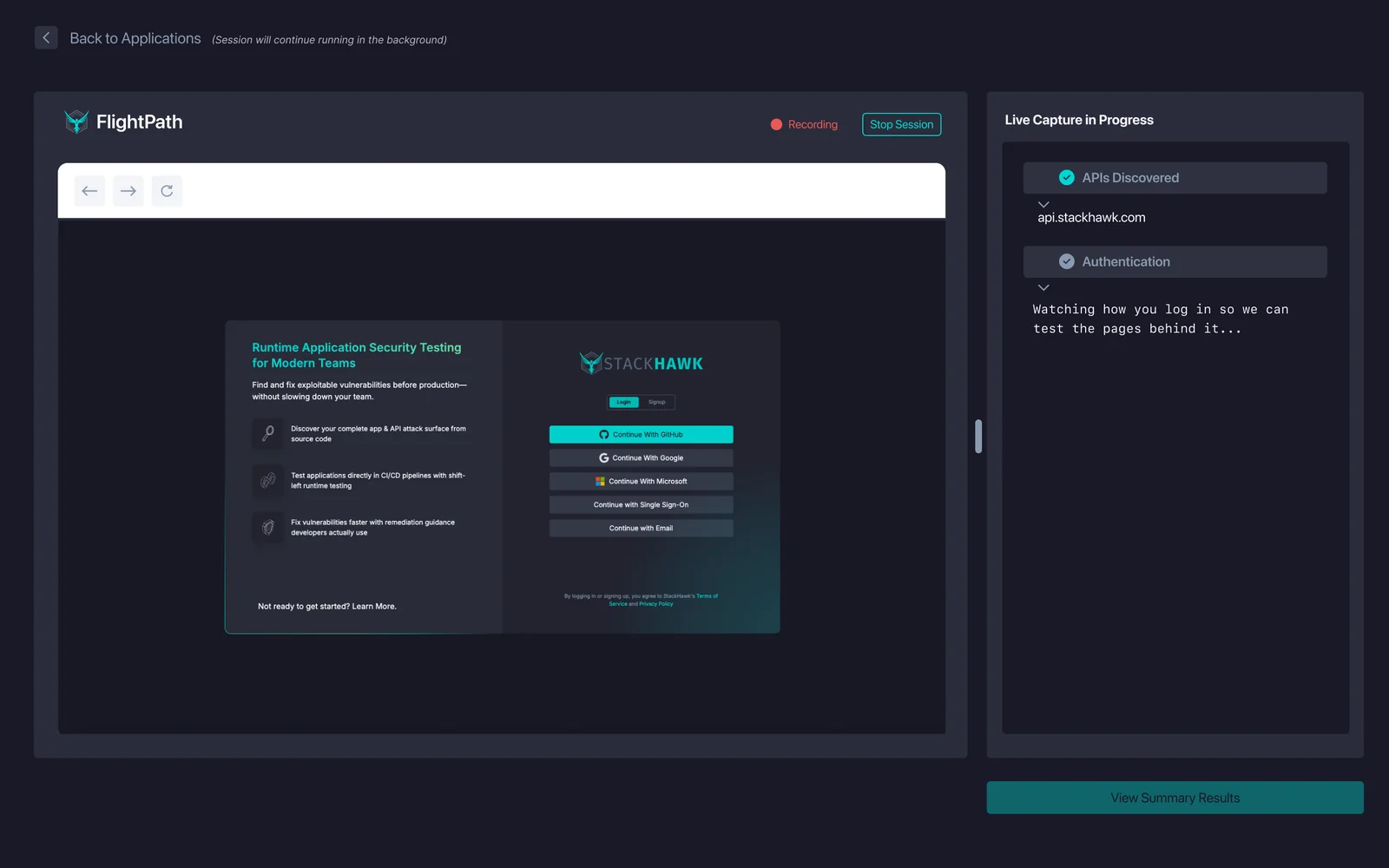Click the Live Capture in Progress title
The height and width of the screenshot is (868, 1389).
click(x=1079, y=120)
